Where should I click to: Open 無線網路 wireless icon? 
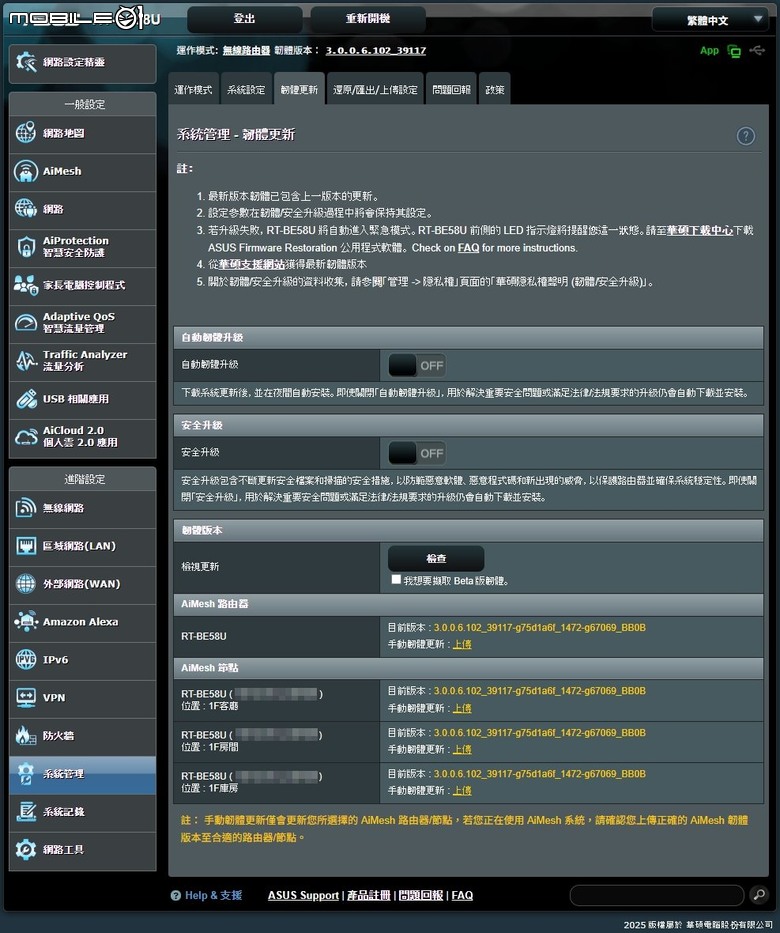[26, 508]
